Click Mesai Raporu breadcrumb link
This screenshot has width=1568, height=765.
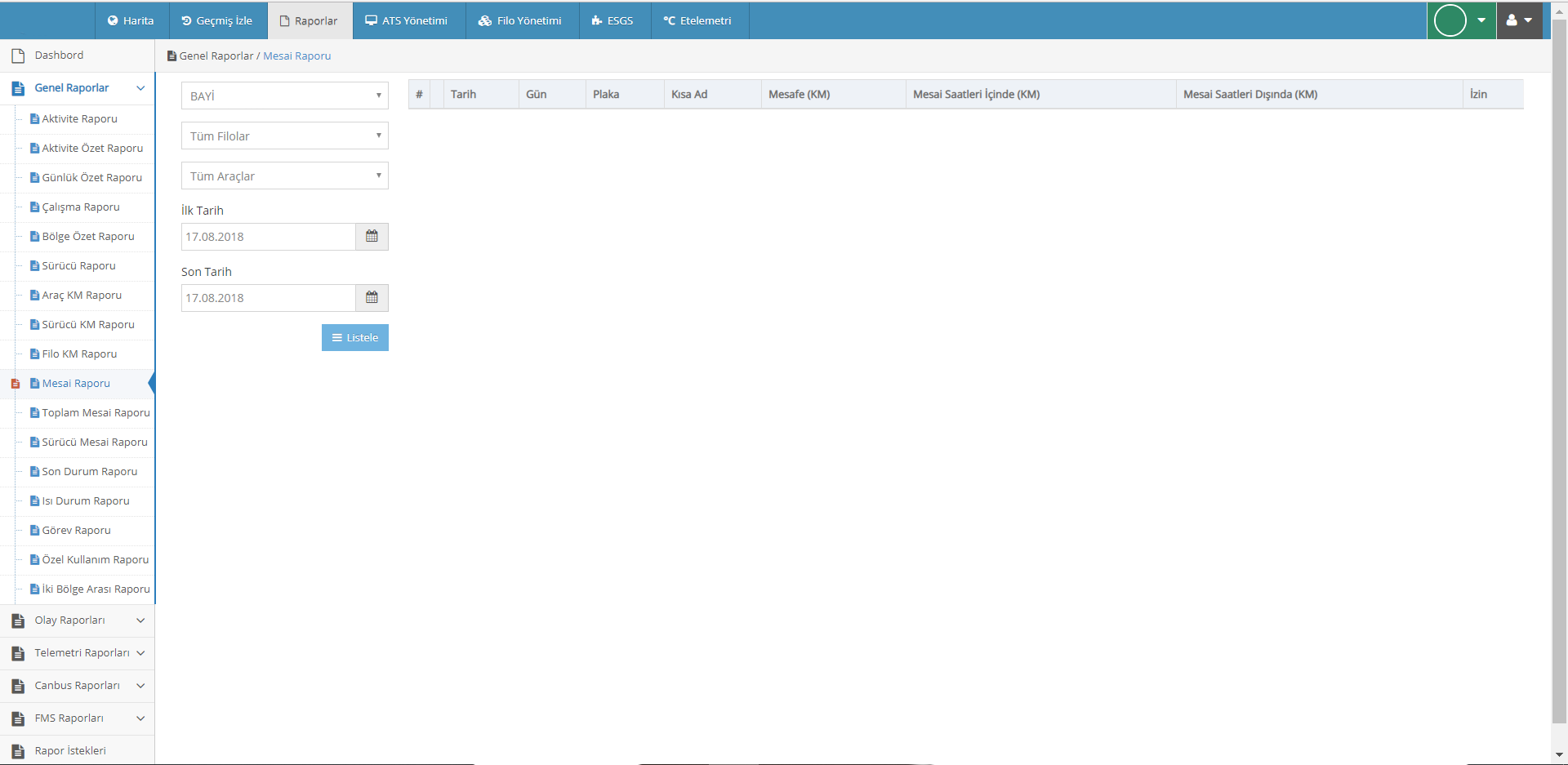[296, 56]
